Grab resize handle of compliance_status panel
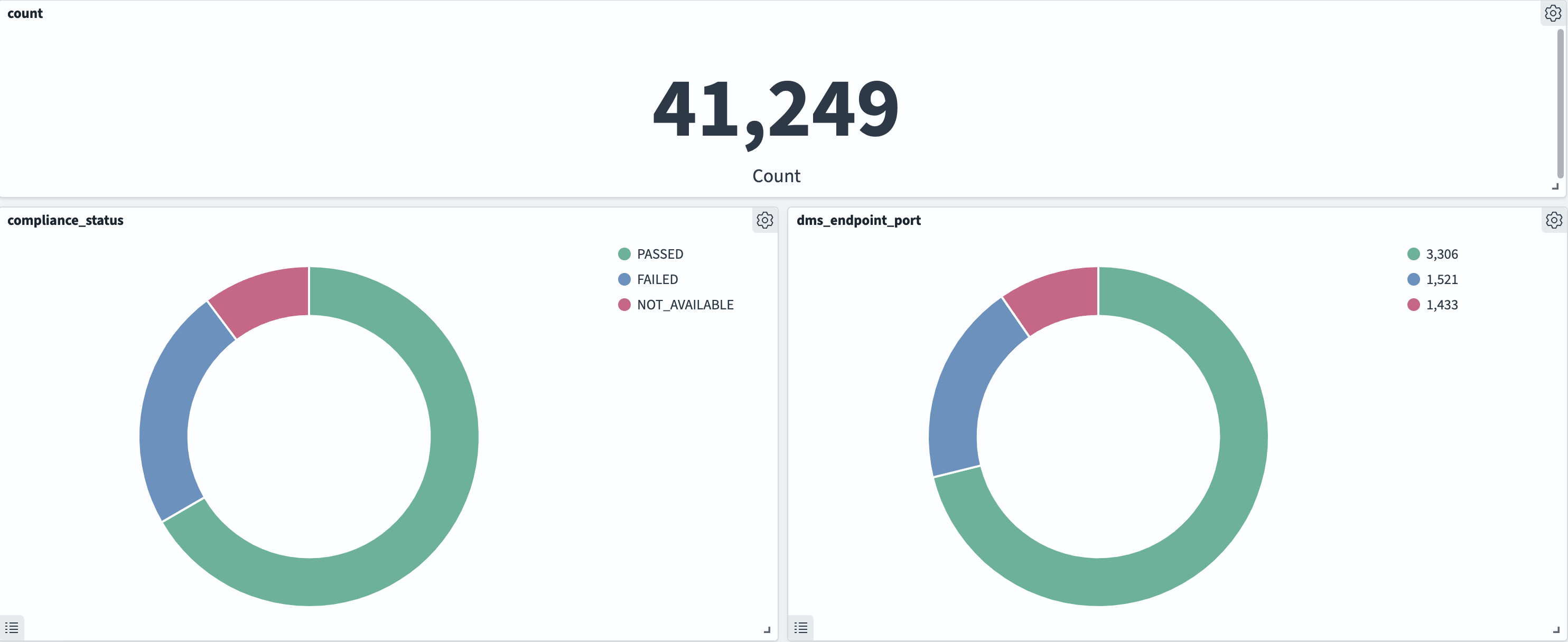The height and width of the screenshot is (642, 1568). click(x=767, y=630)
